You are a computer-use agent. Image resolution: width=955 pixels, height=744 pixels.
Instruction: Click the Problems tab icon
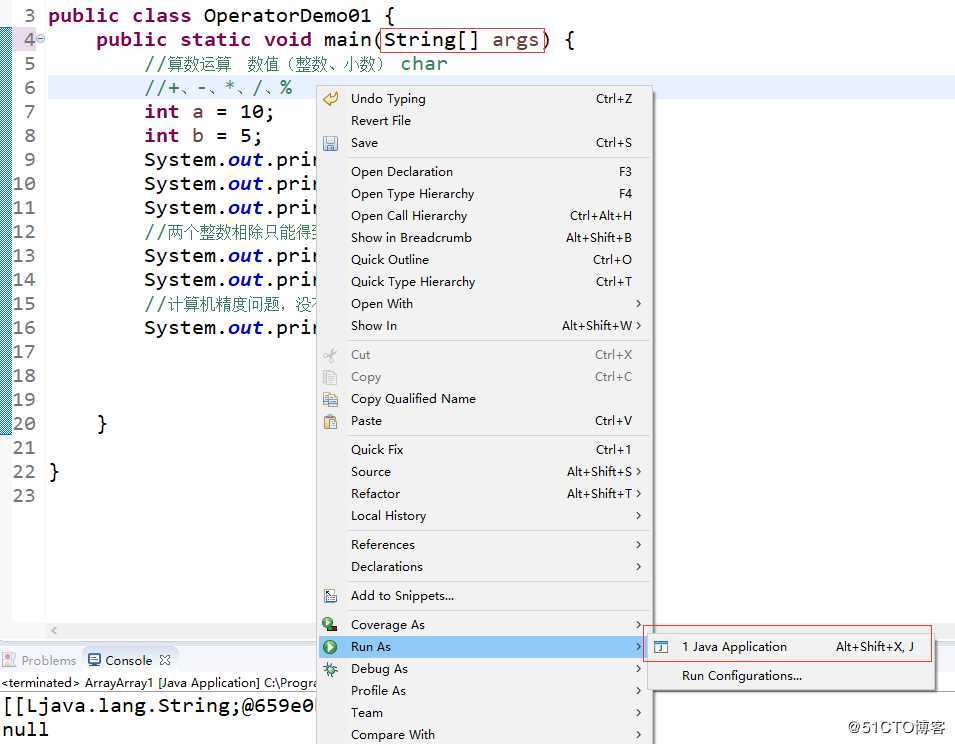(x=9, y=660)
